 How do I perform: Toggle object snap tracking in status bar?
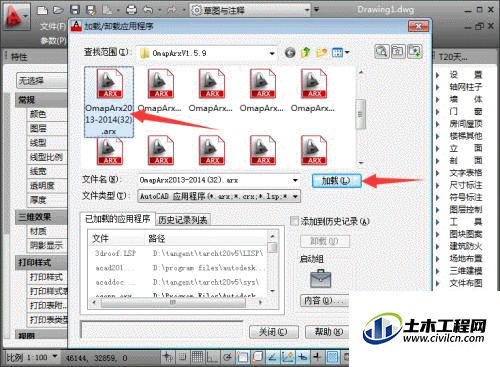click(272, 357)
